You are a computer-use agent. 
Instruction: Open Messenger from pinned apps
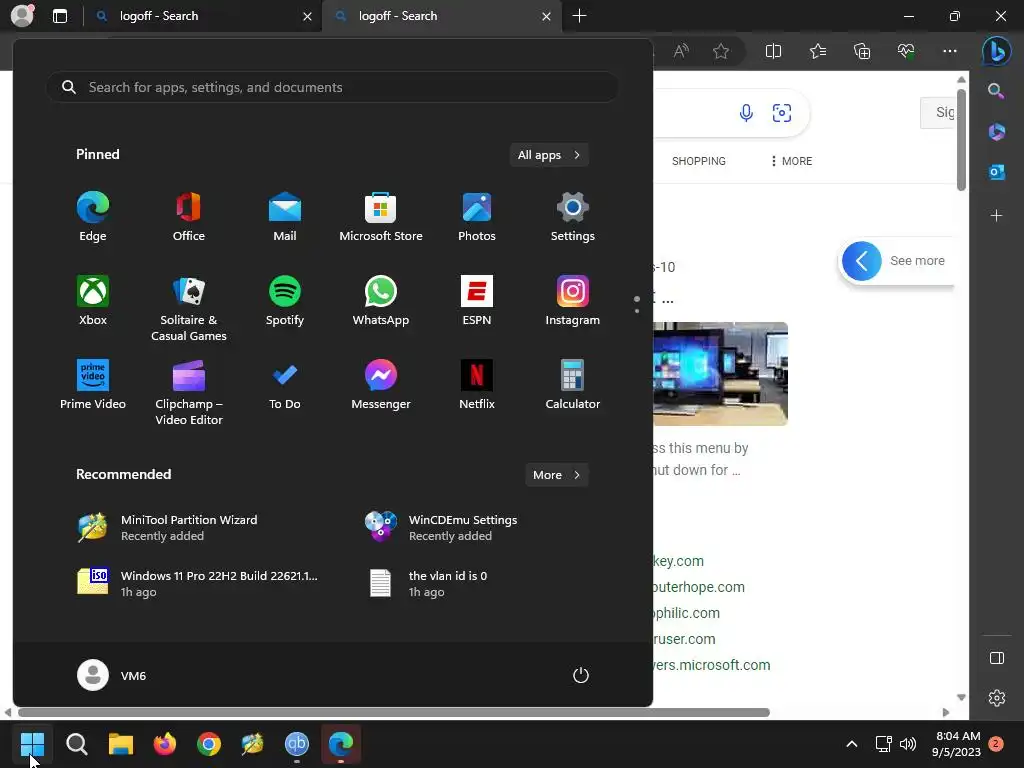point(381,385)
